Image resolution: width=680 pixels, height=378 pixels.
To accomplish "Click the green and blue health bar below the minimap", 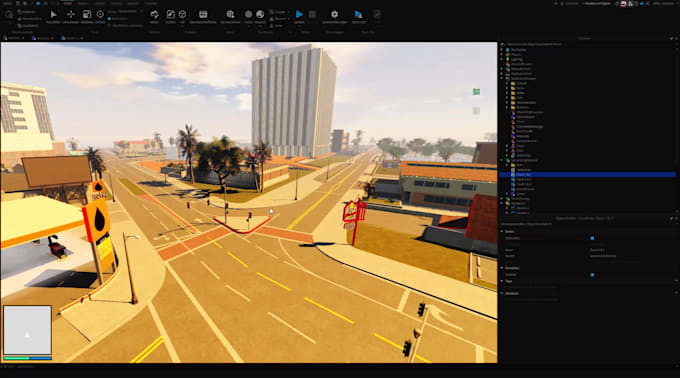I will tap(27, 358).
